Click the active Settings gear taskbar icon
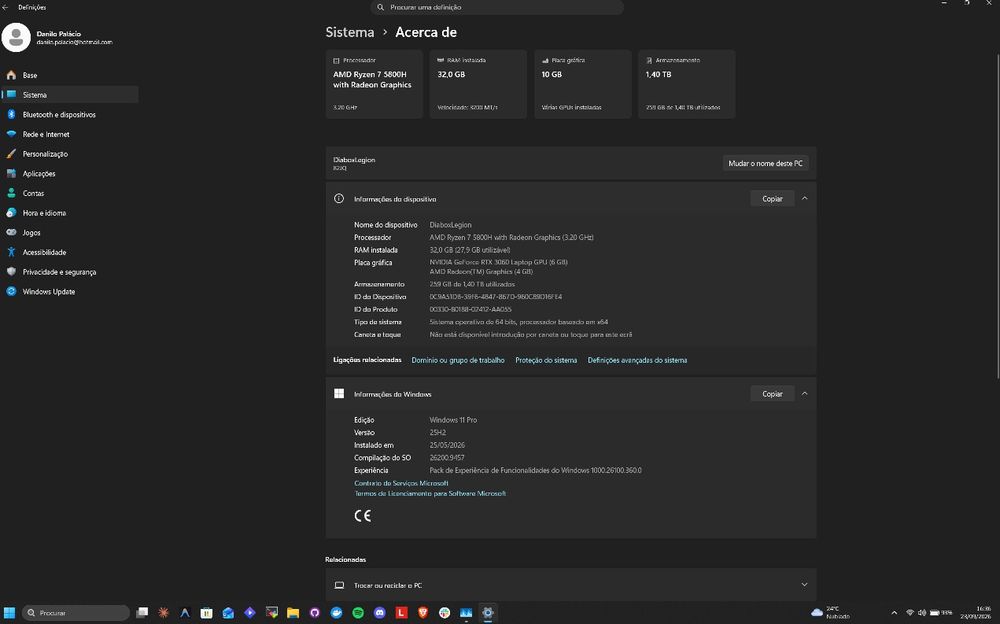The width and height of the screenshot is (1000, 624). [488, 613]
